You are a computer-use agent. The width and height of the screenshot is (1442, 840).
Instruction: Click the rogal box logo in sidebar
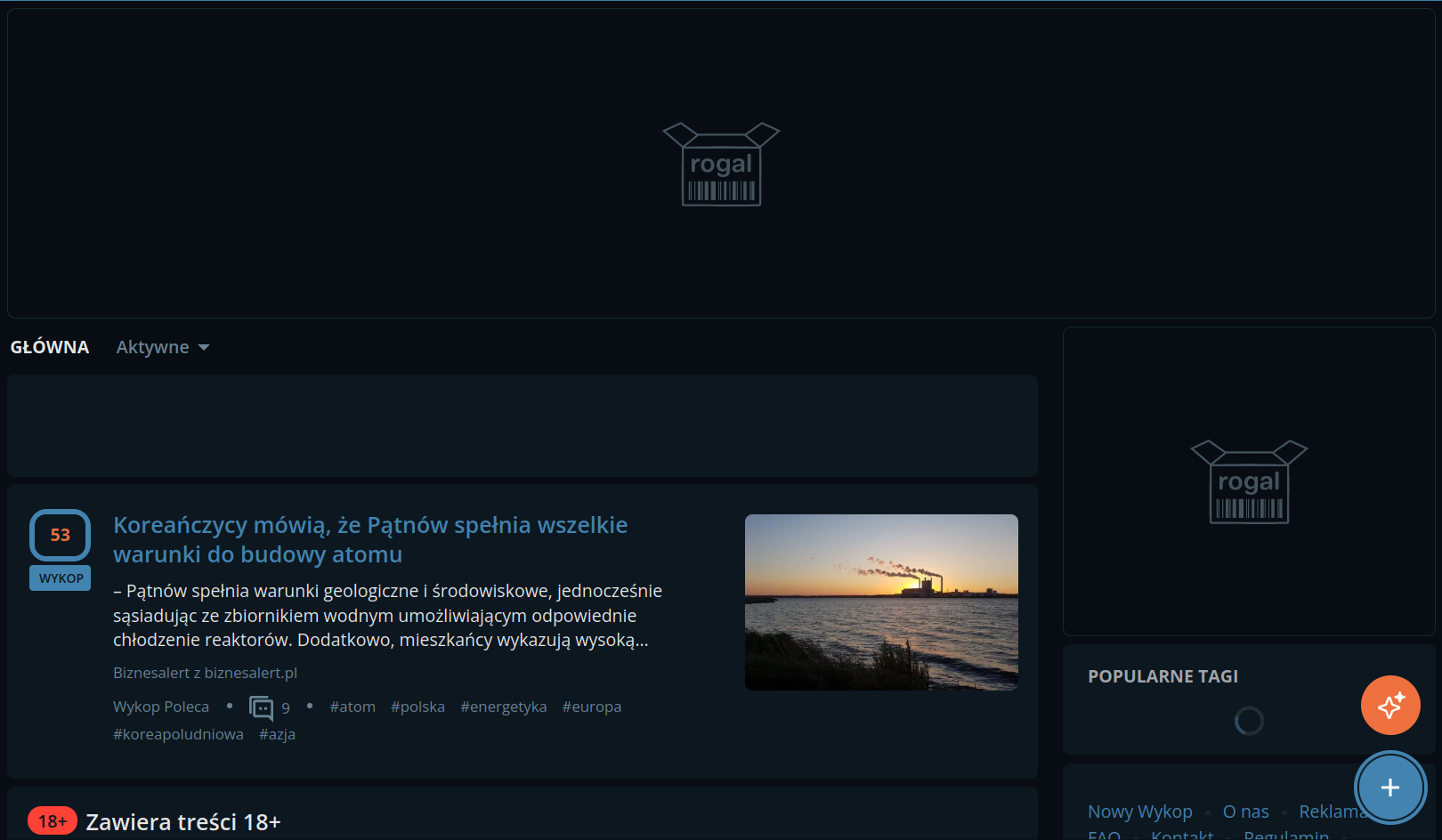(x=1248, y=481)
